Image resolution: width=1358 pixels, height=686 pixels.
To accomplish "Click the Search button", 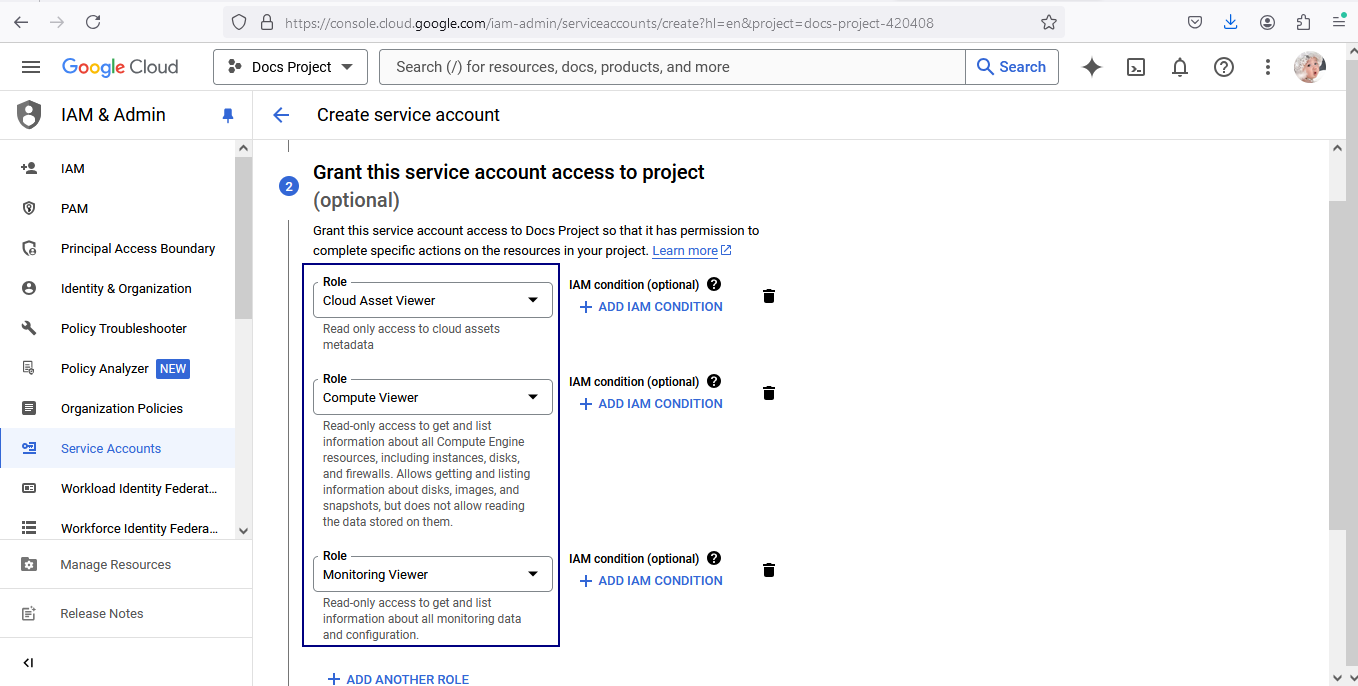I will point(1011,67).
